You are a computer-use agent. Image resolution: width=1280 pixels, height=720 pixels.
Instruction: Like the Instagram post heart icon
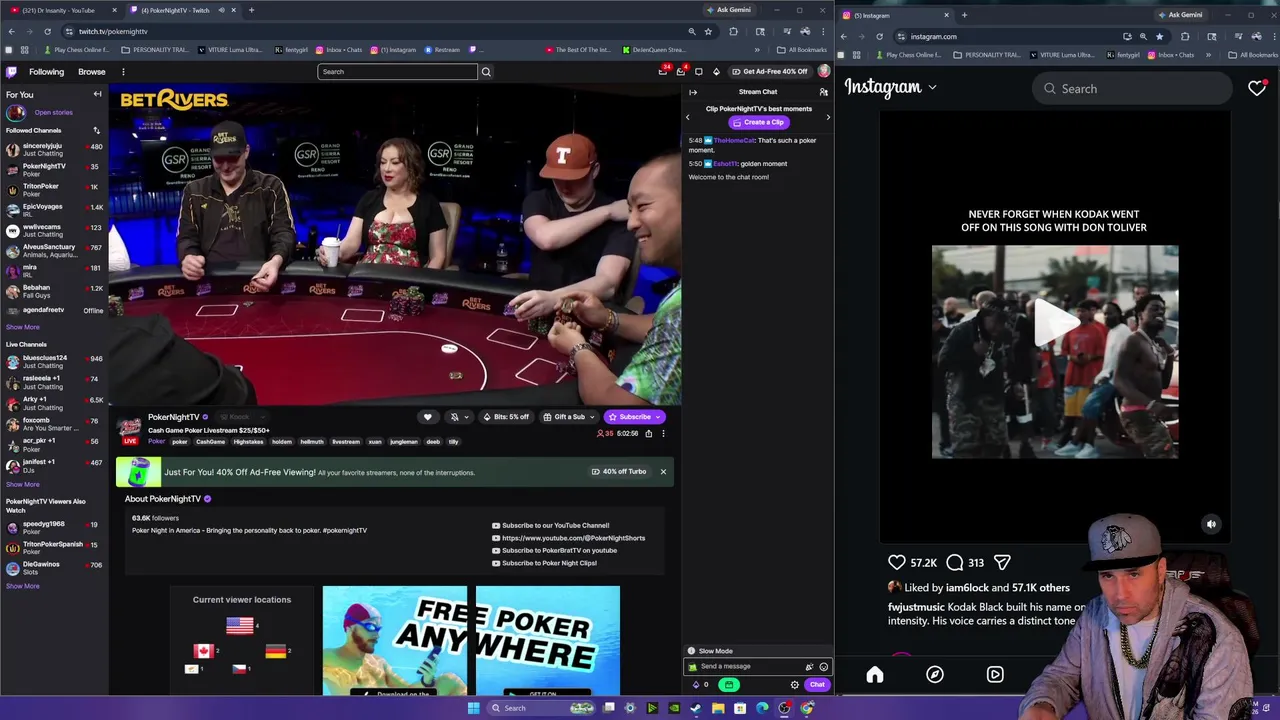click(x=897, y=563)
